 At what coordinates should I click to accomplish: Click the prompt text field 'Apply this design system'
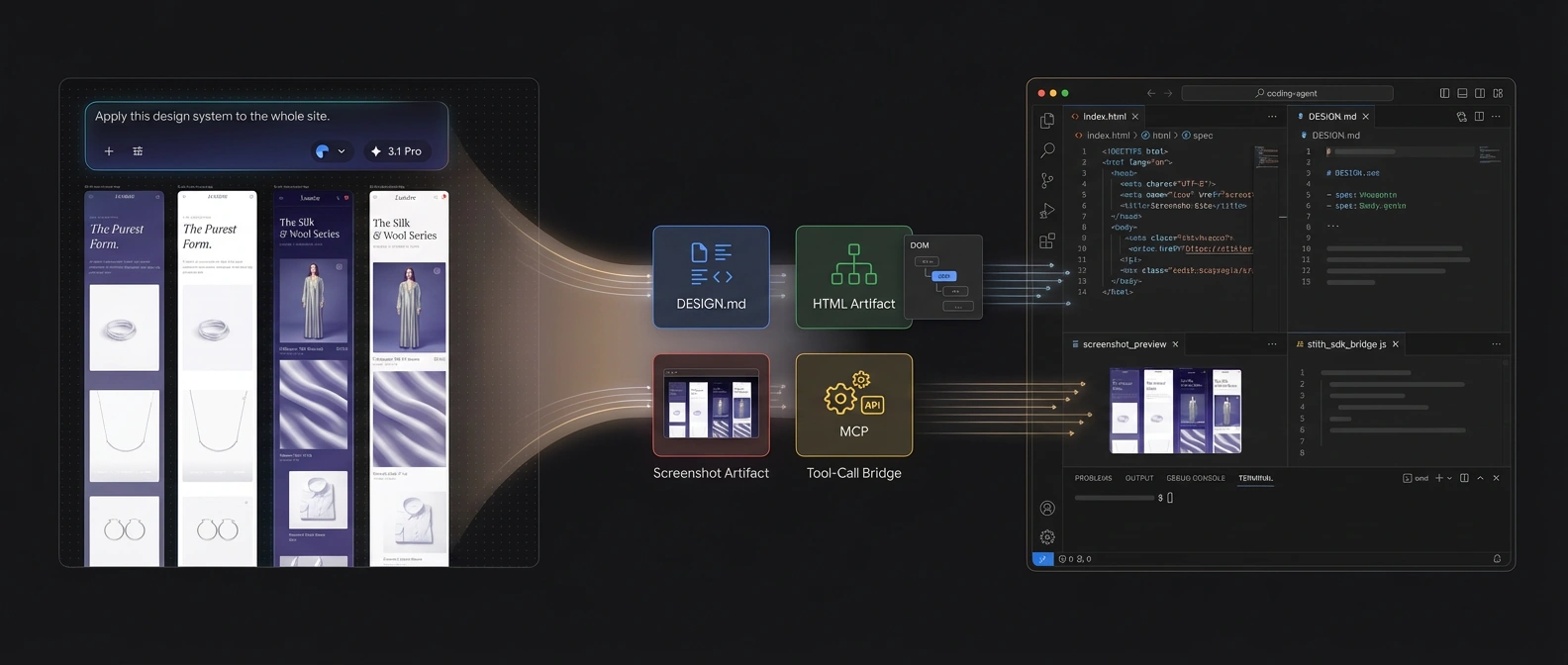(212, 116)
